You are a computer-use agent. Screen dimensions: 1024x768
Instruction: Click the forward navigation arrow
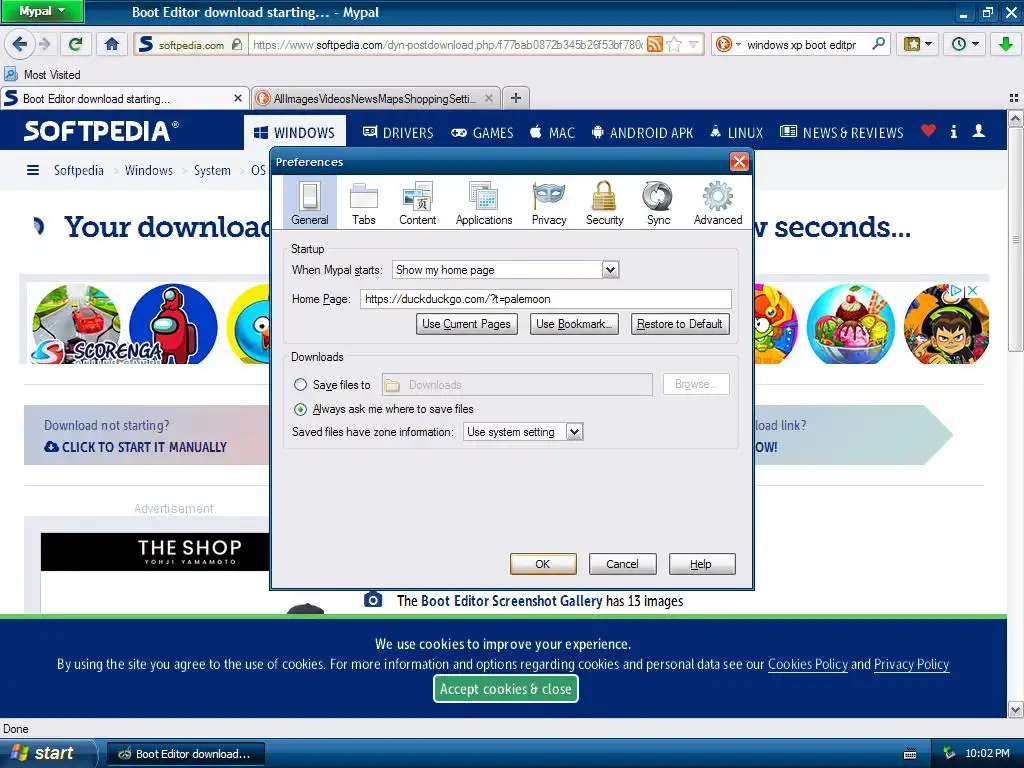(x=44, y=44)
